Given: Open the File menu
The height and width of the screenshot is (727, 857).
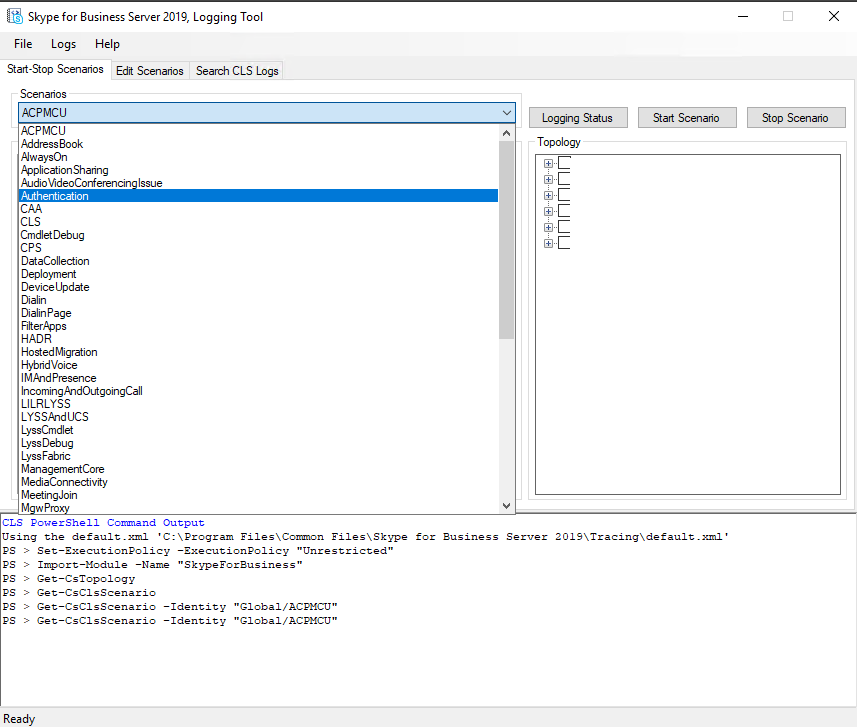Looking at the screenshot, I should coord(23,44).
